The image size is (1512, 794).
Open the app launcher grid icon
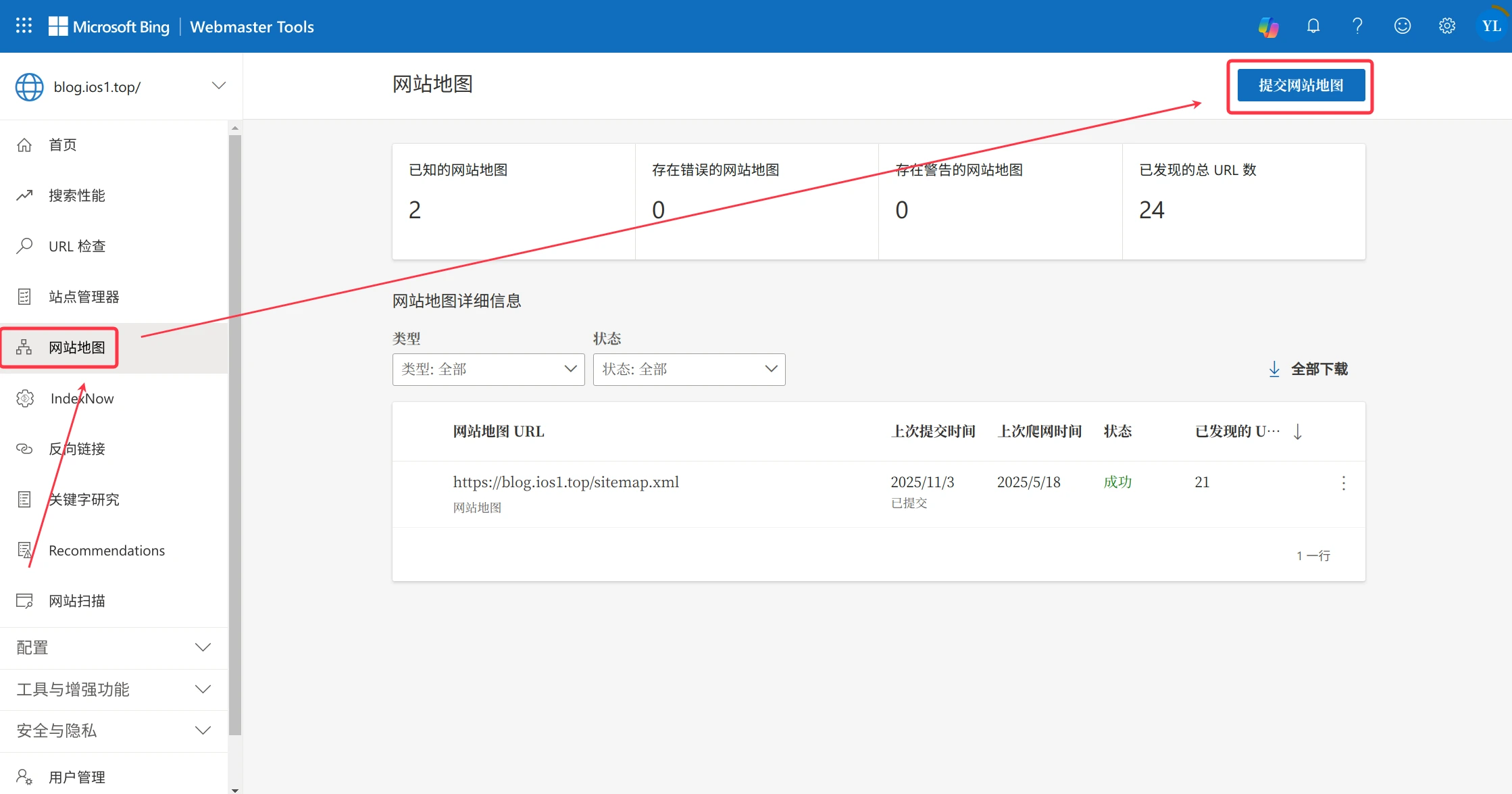tap(24, 26)
